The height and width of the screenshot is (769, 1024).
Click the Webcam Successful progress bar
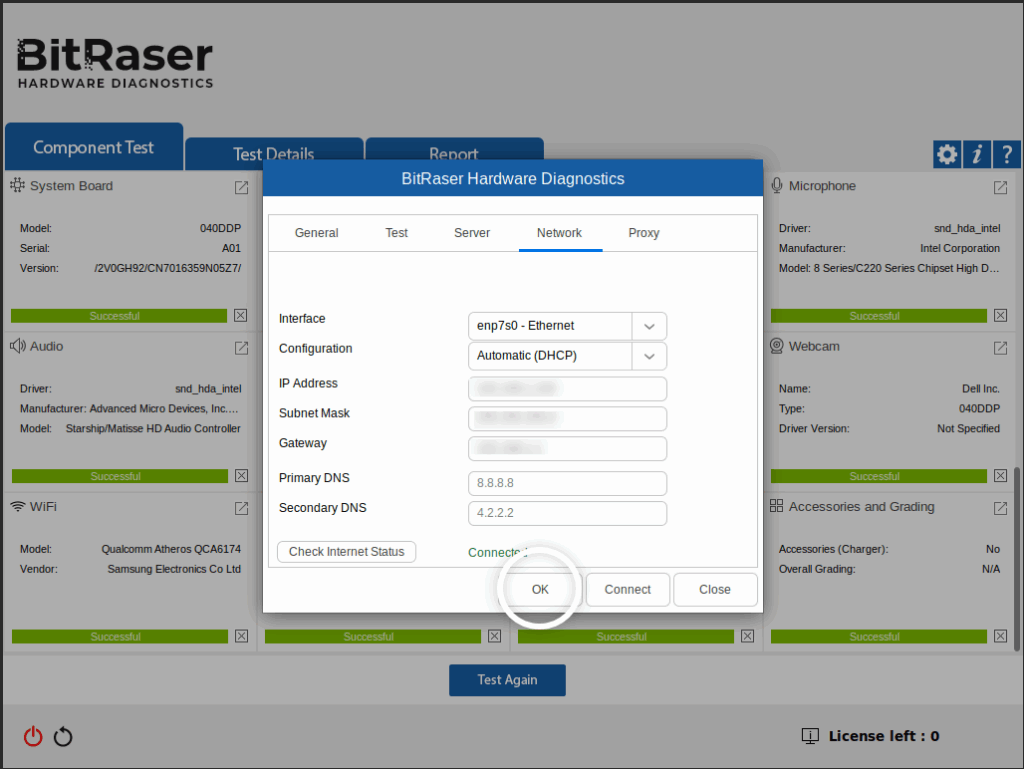point(878,476)
